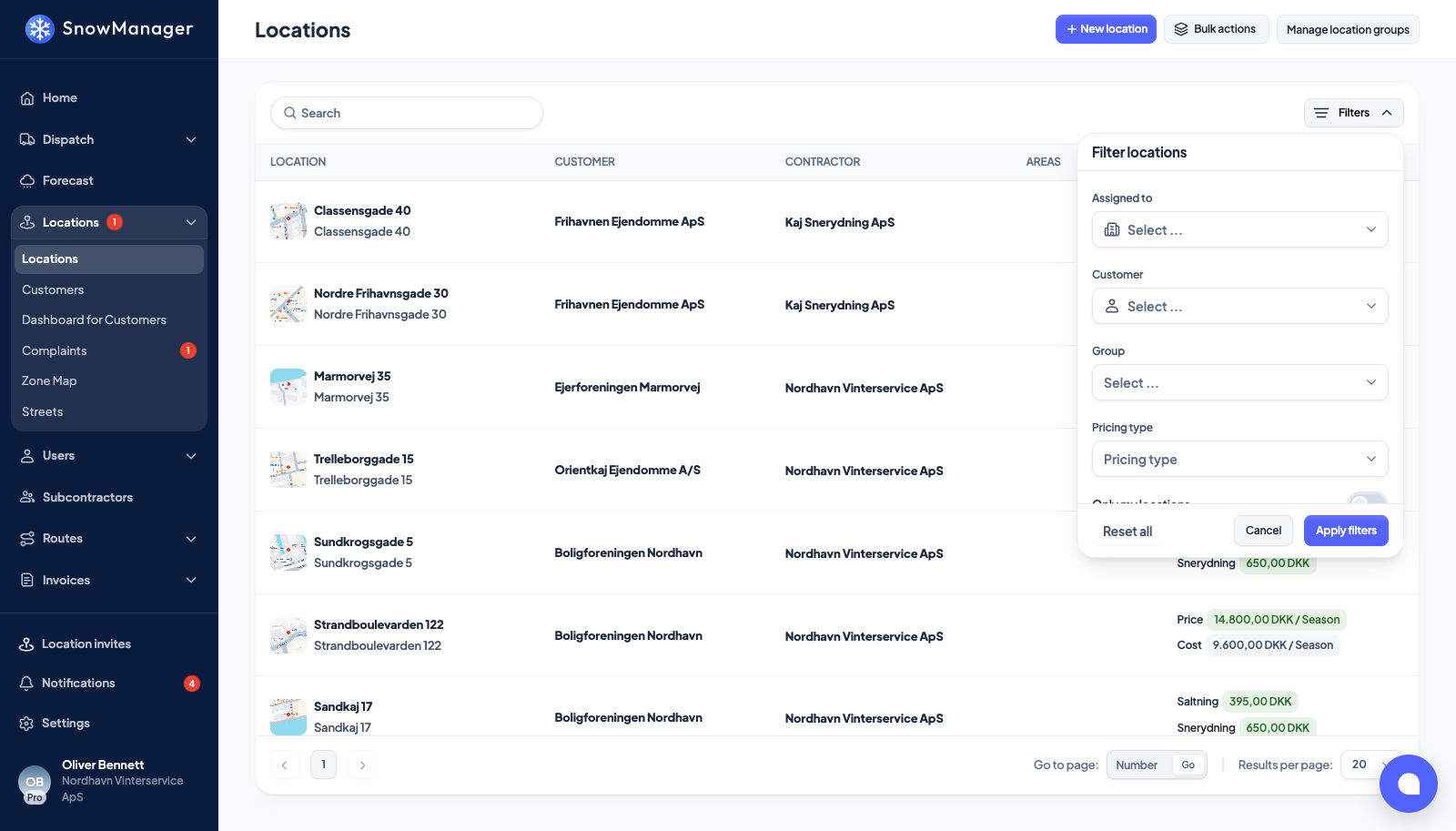Click the Users person icon

27,455
